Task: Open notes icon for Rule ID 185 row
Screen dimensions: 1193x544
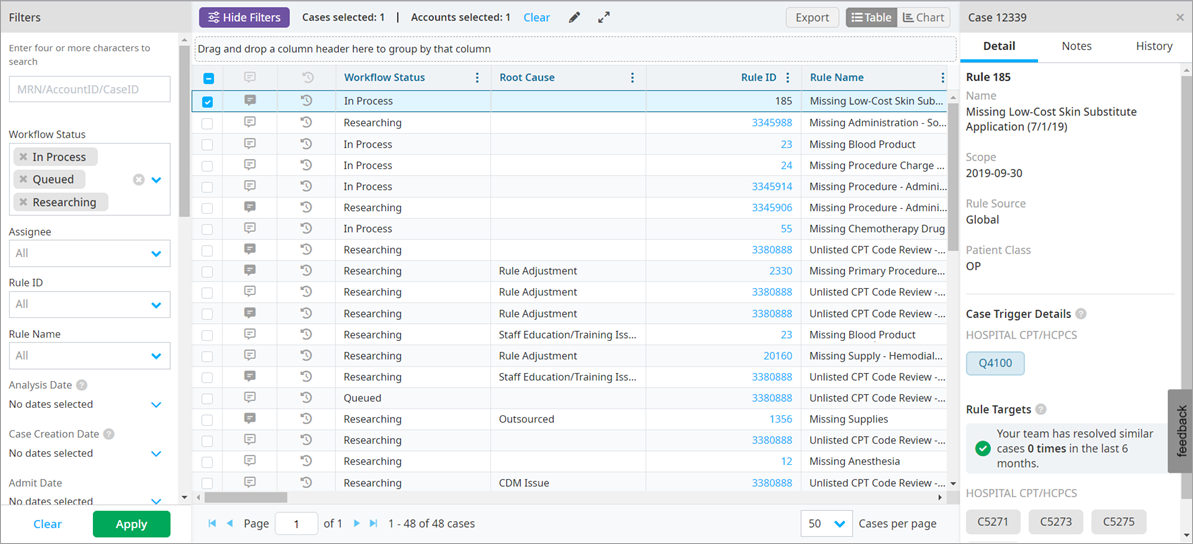Action: pyautogui.click(x=250, y=100)
